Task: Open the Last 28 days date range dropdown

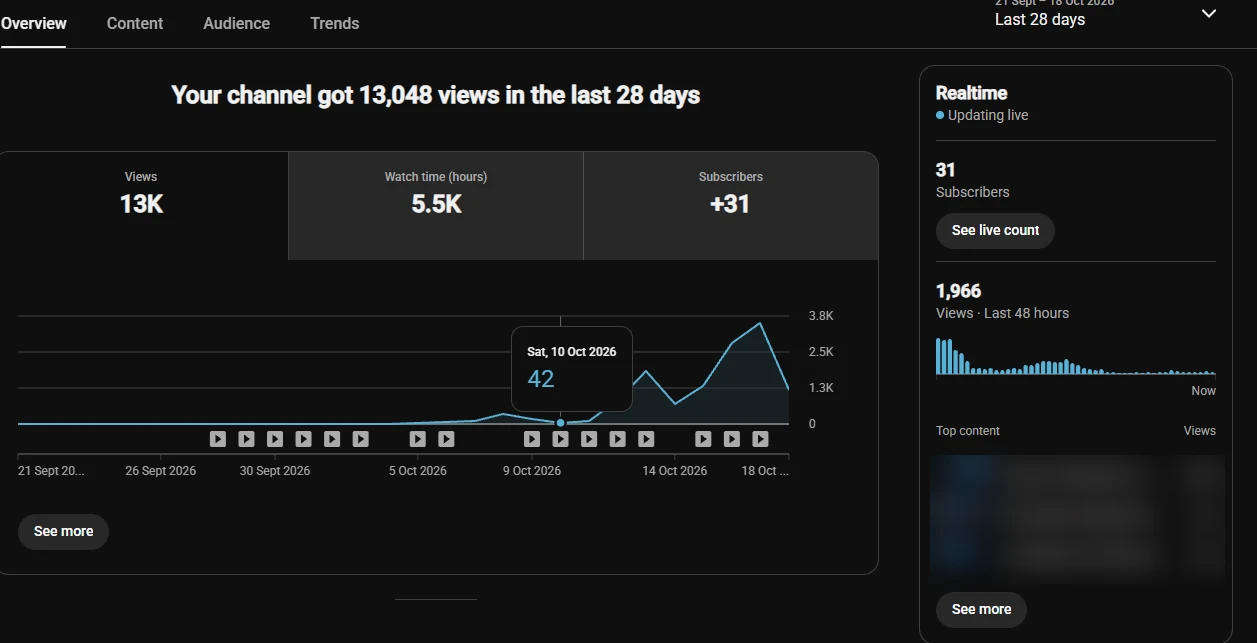Action: pos(1106,14)
